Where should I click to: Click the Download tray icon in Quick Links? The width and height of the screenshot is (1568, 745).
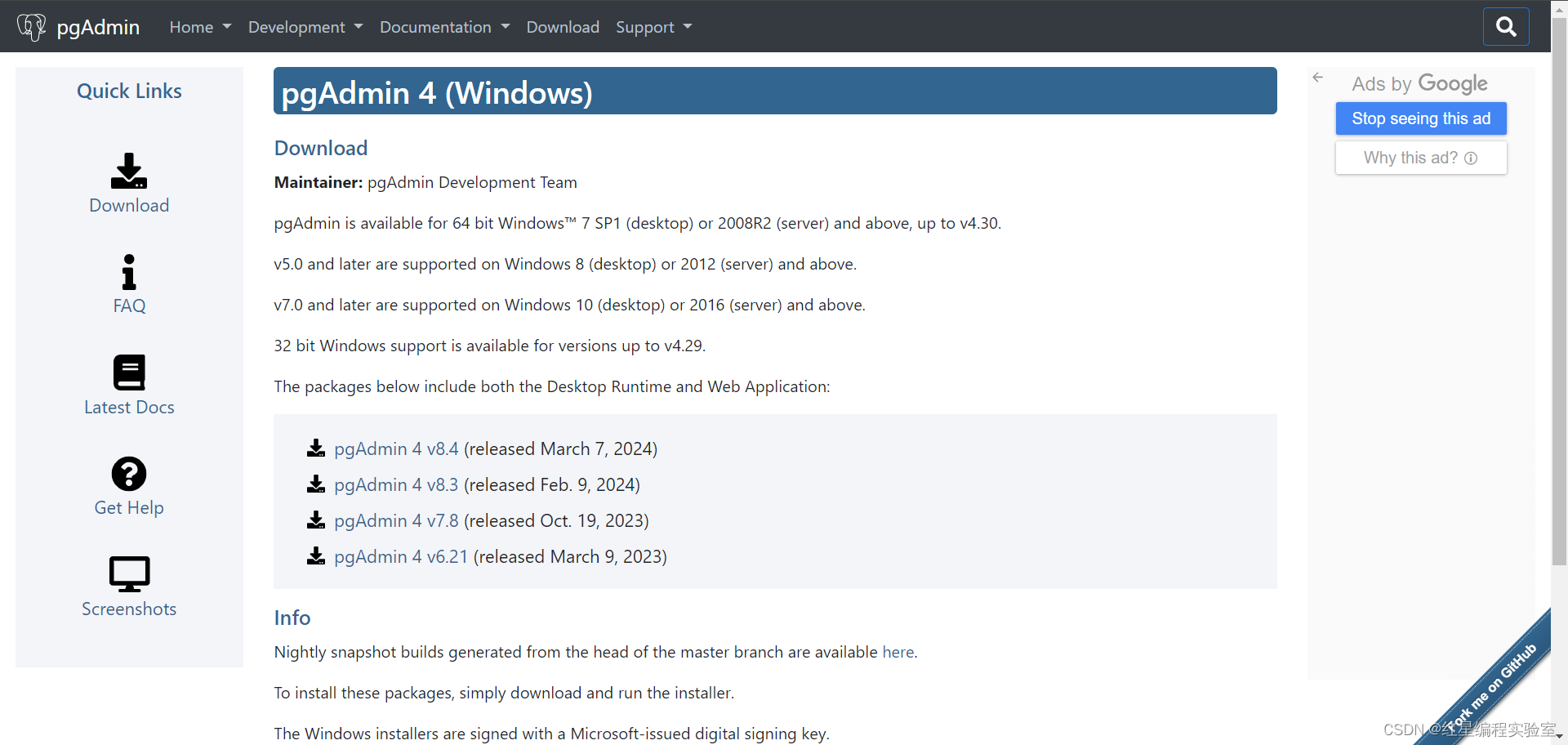(129, 171)
